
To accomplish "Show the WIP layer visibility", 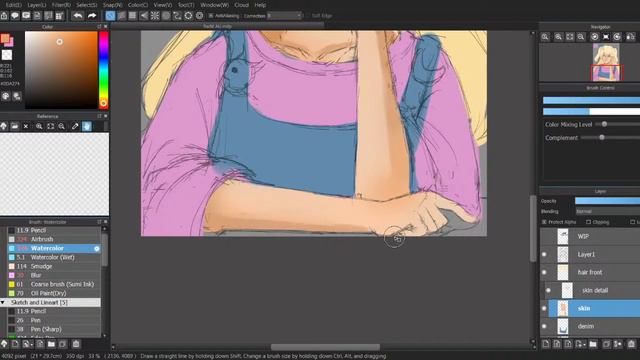I will point(544,236).
